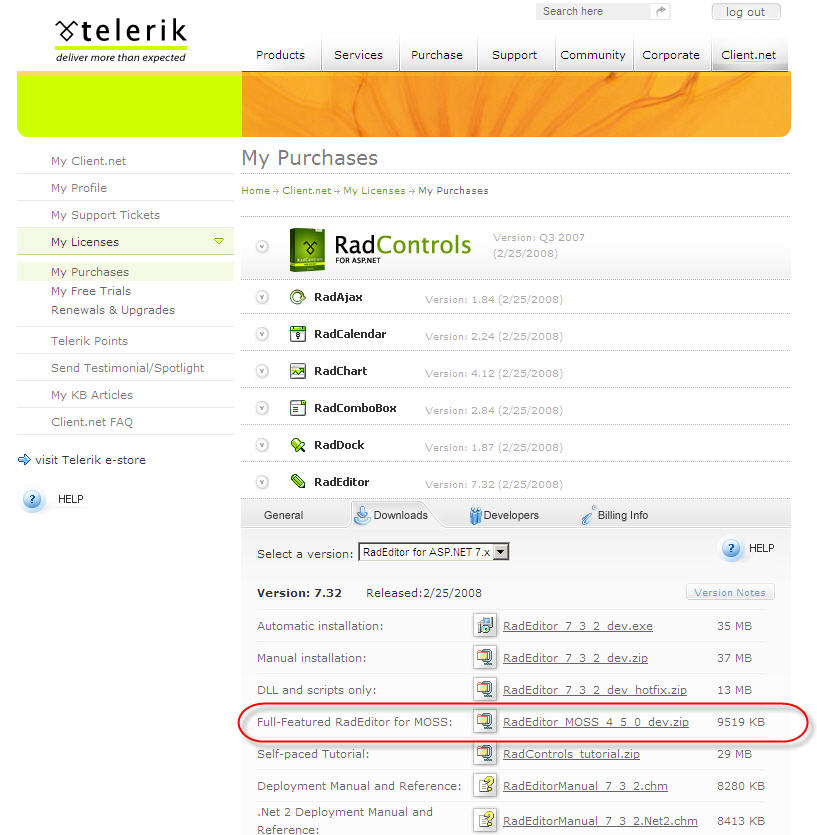The image size is (817, 835).
Task: Collapse My Licenses sidebar arrow
Action: [x=218, y=241]
